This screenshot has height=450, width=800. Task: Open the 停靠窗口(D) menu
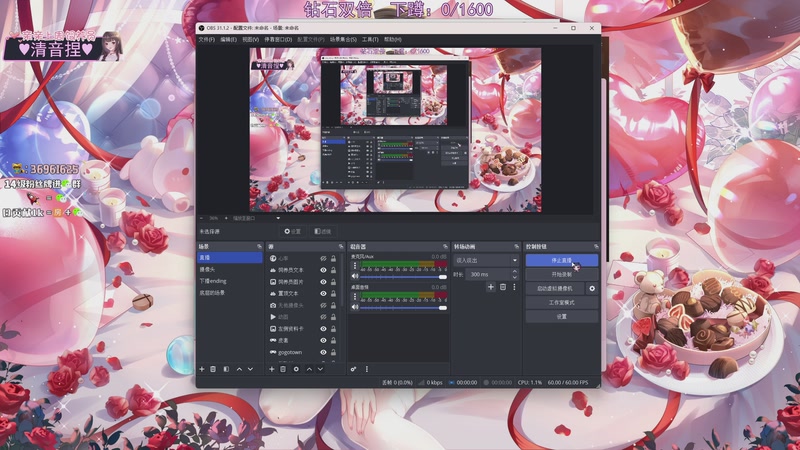coord(278,39)
